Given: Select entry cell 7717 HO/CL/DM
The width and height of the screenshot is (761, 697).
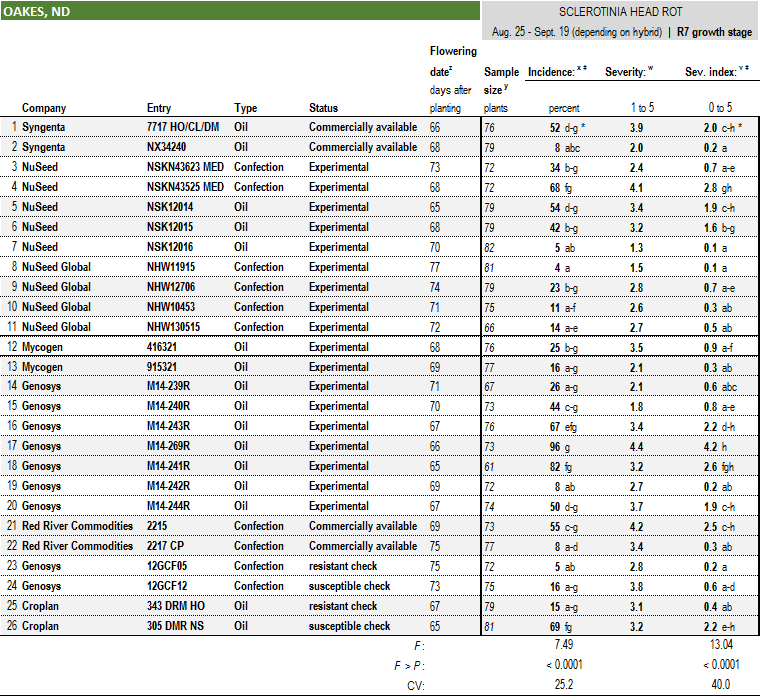Looking at the screenshot, I should tap(185, 127).
